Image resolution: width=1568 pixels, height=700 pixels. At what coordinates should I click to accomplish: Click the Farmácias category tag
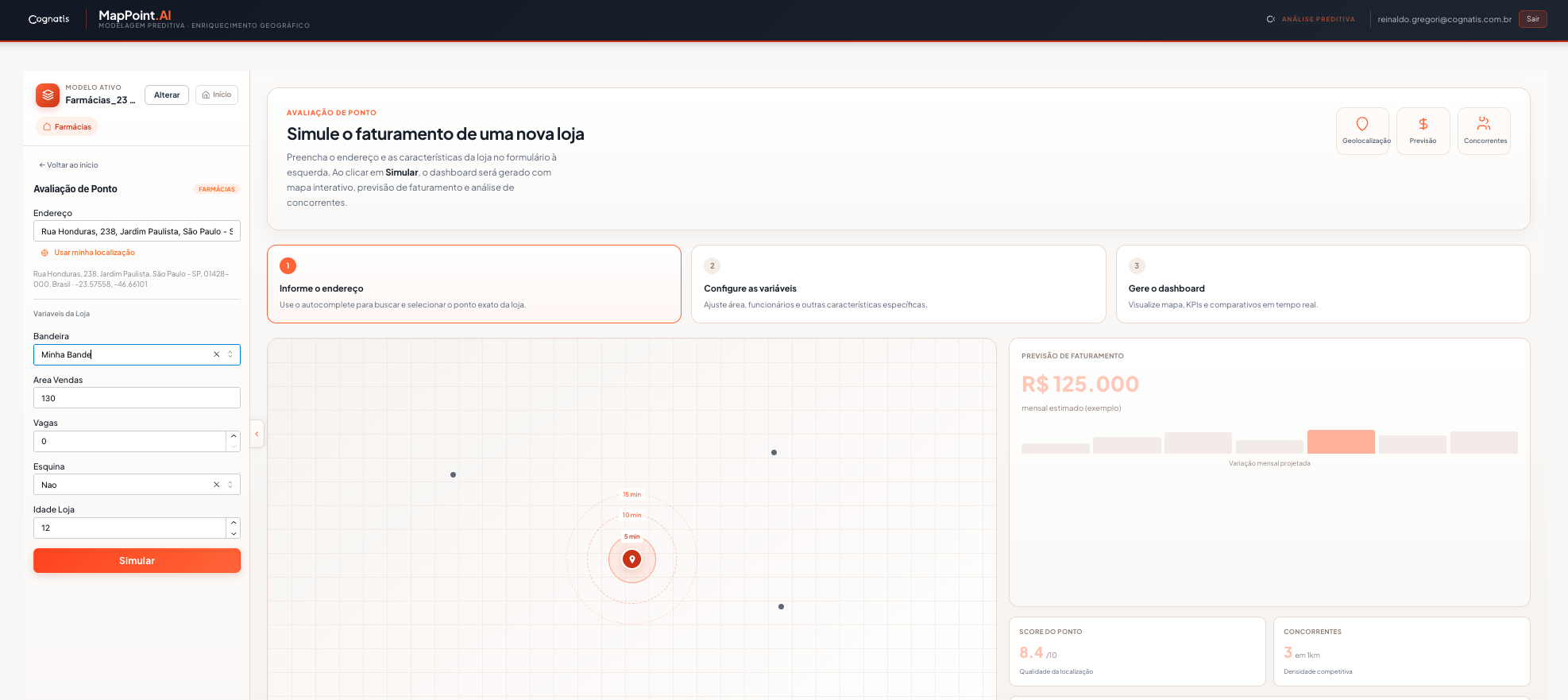pyautogui.click(x=67, y=127)
